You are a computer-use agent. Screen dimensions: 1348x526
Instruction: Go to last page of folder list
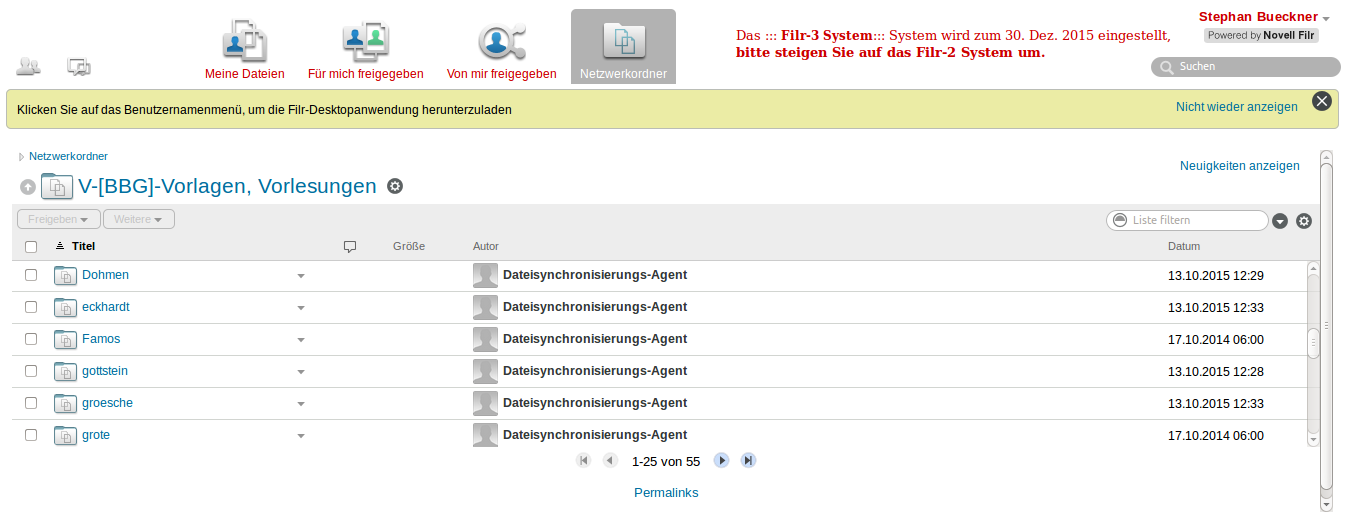748,460
